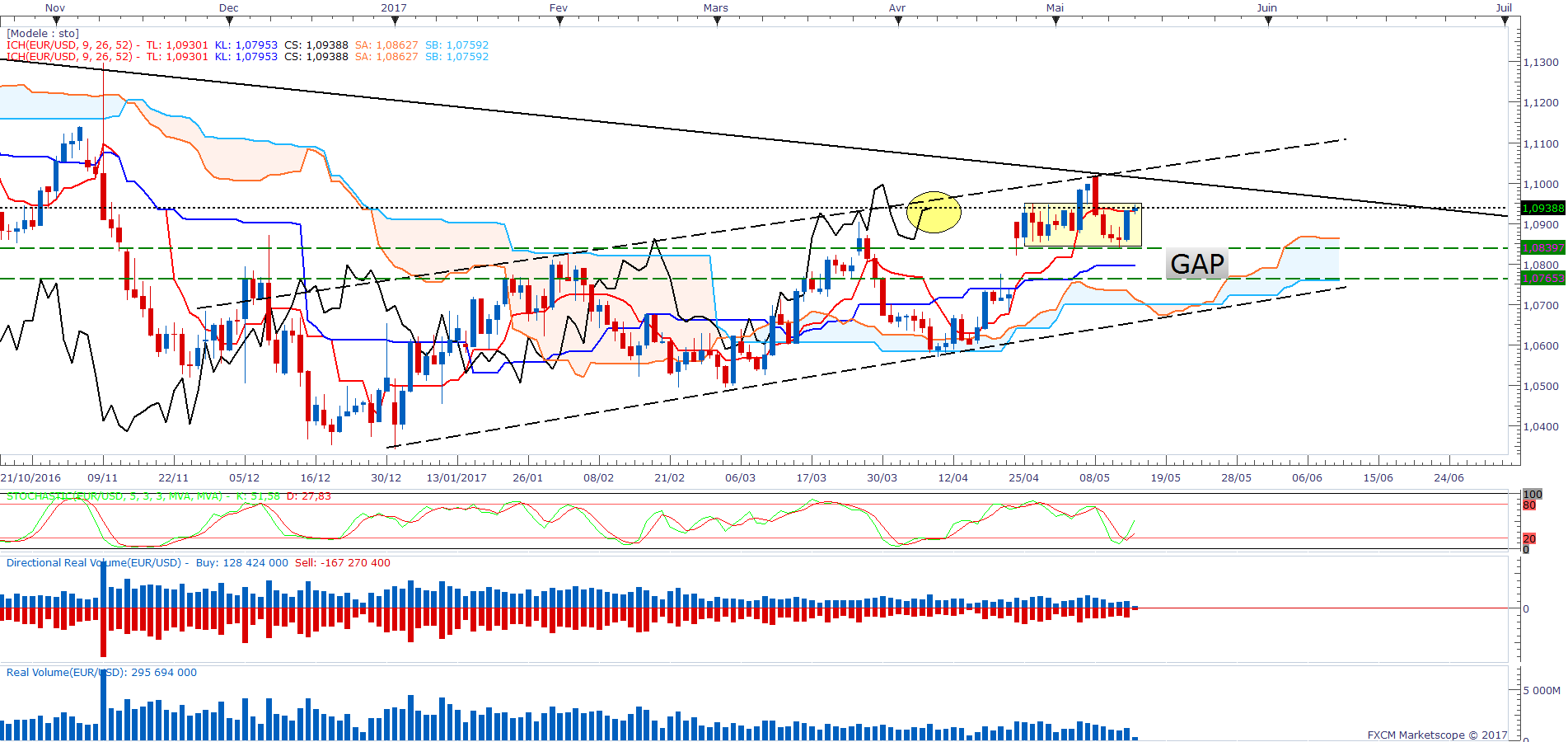The height and width of the screenshot is (742, 1568).
Task: Select the Buy: 128 424 000 value
Action: pyautogui.click(x=242, y=563)
